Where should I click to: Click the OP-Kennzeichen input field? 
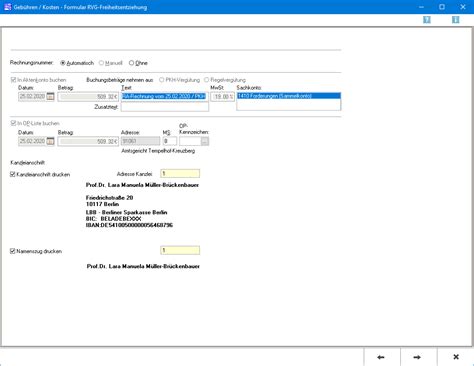tap(190, 141)
